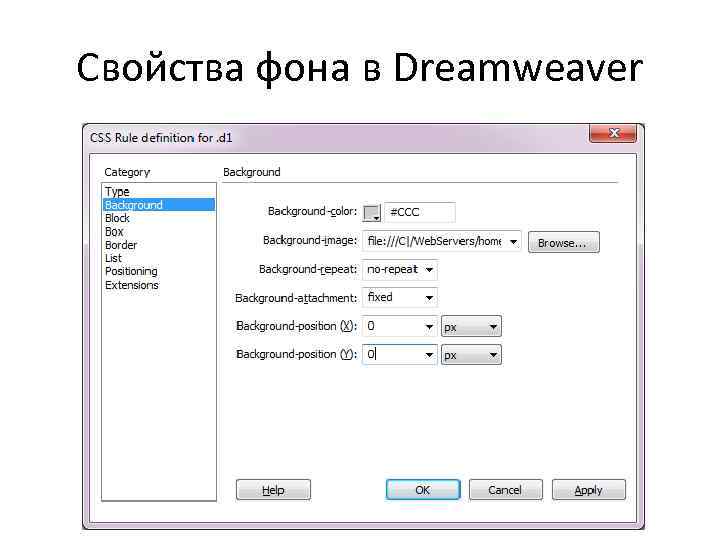Open px unit dropdown for position Y
720x540 pixels.
pos(471,355)
